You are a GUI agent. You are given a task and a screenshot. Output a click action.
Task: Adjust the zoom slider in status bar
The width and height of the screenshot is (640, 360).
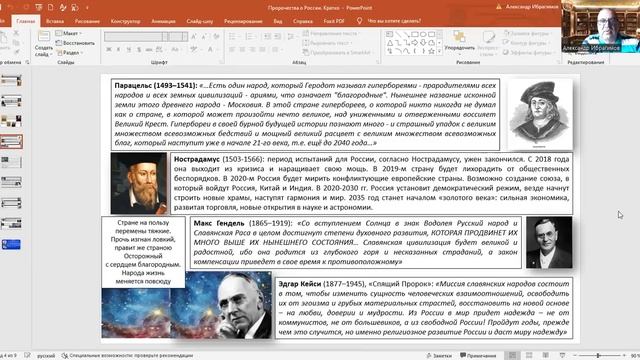[x=598, y=356]
